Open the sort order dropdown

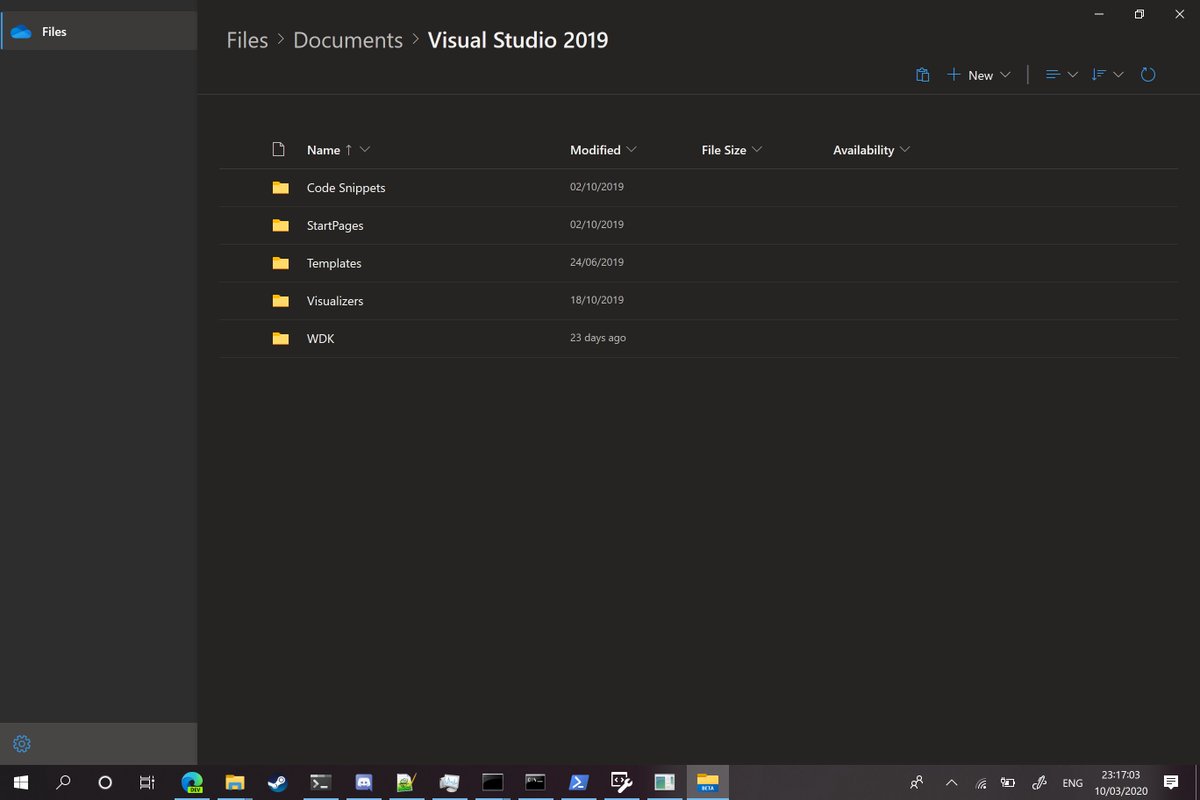[x=1108, y=75]
